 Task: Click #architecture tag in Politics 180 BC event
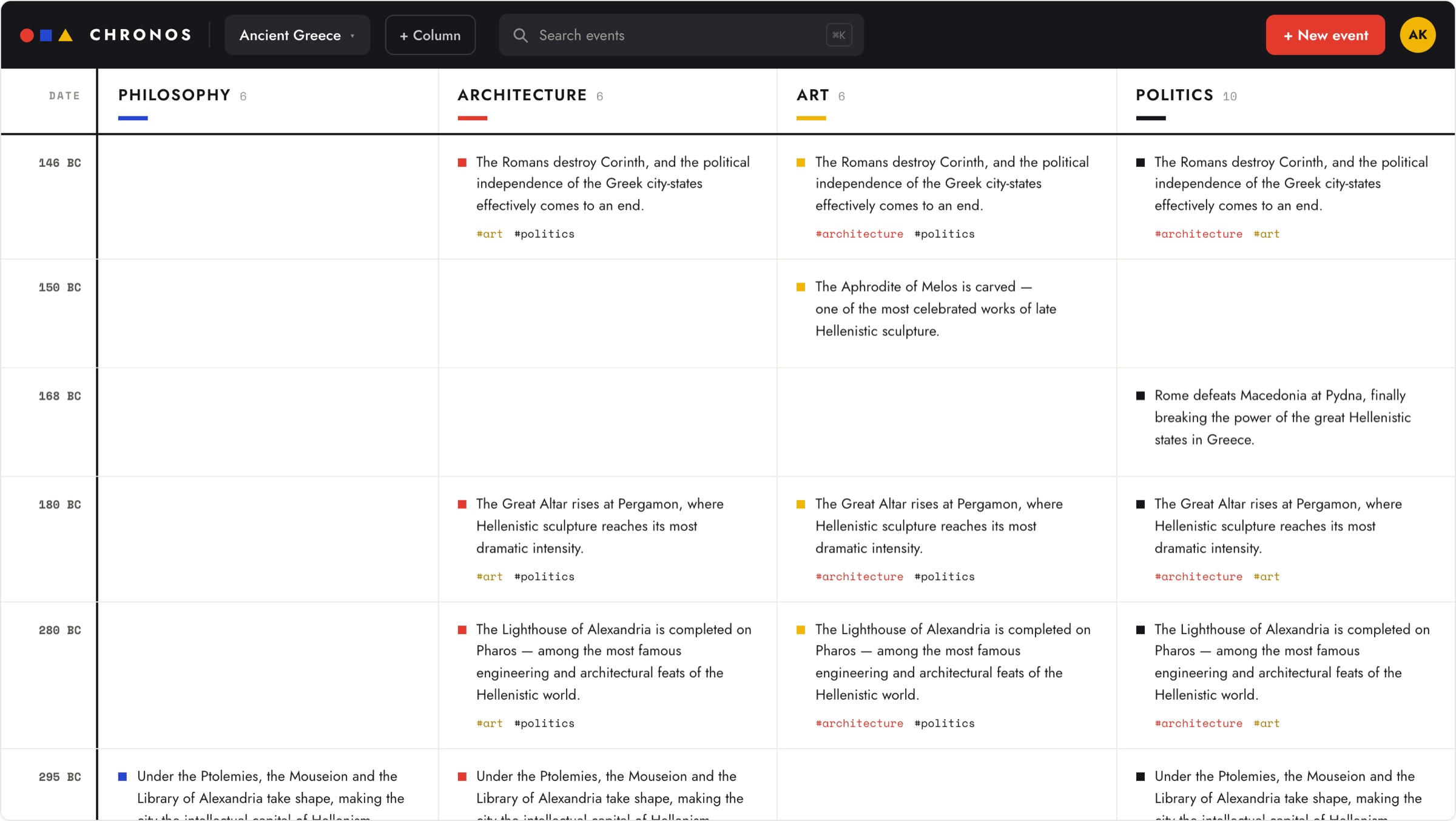1198,576
